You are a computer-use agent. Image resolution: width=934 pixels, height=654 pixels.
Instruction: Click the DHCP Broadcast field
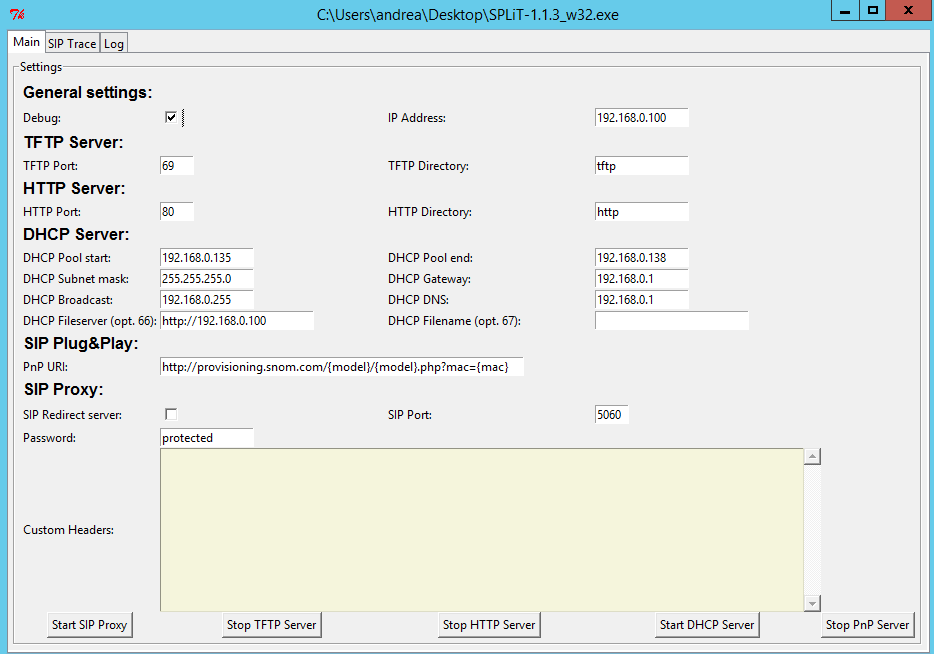[x=207, y=299]
